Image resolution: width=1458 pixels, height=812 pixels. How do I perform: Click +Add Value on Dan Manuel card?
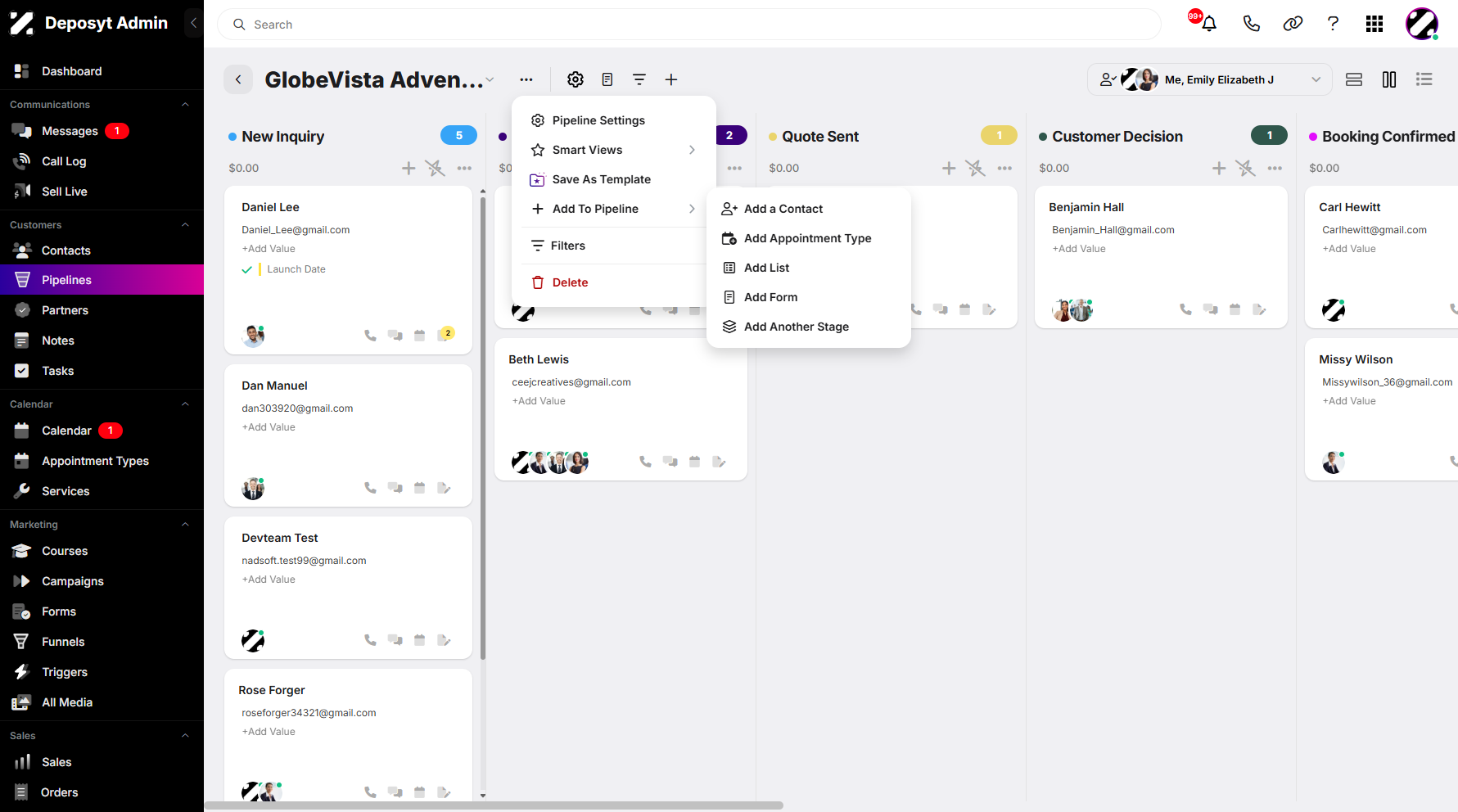[269, 427]
